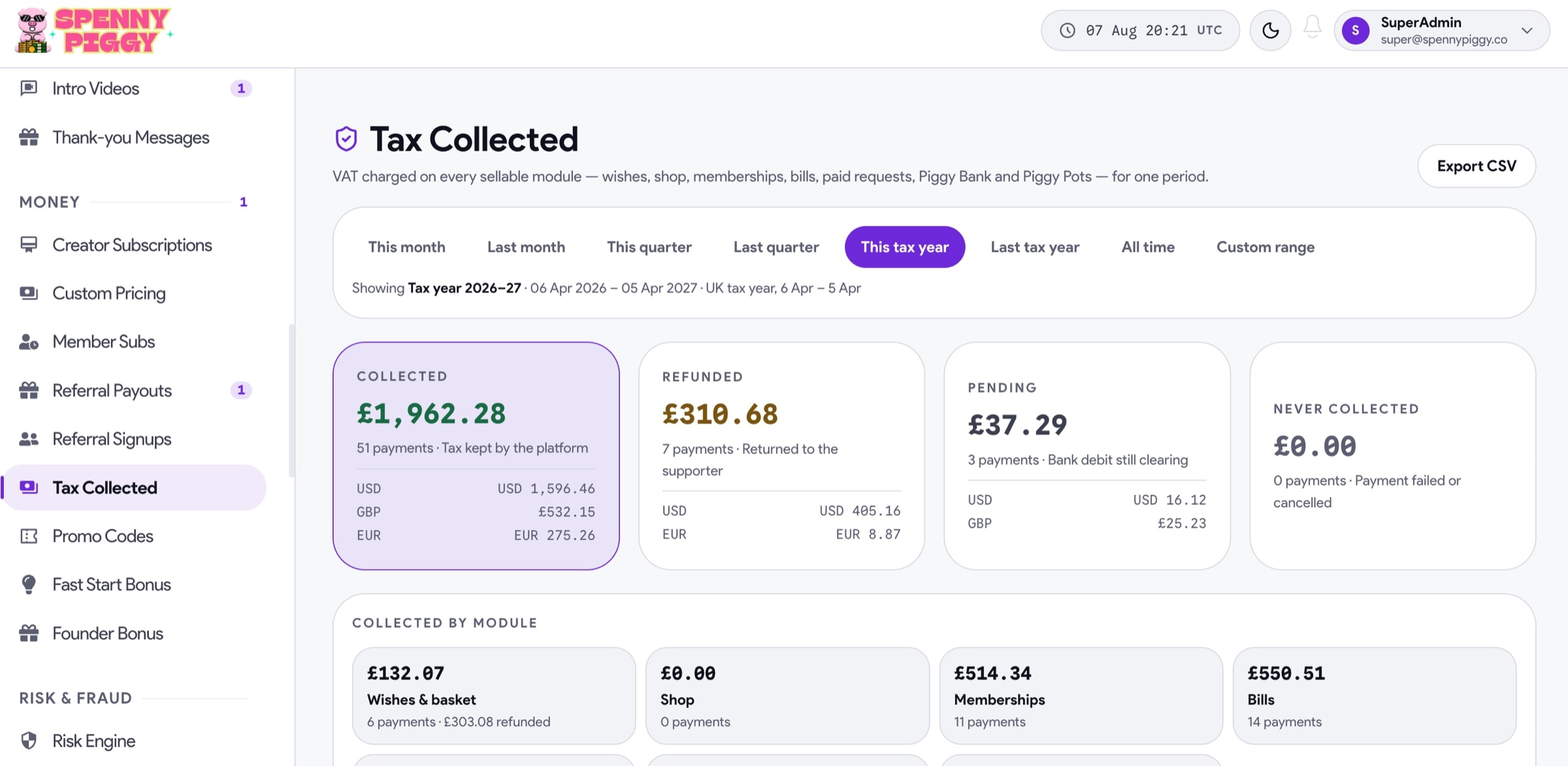
Task: Toggle dark mode moon icon
Action: tap(1270, 30)
